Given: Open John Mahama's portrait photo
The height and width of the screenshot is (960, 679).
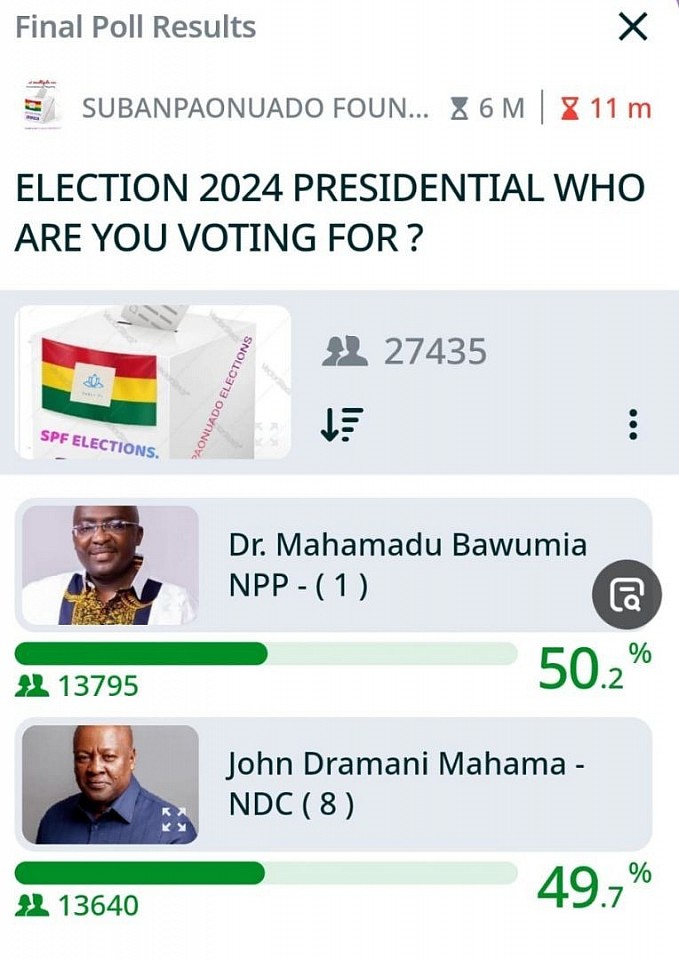Looking at the screenshot, I should (110, 784).
